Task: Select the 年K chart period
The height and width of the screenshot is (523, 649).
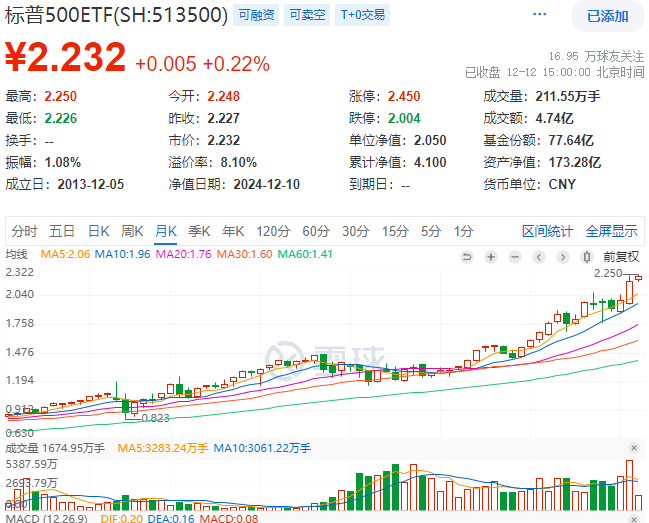Action: (x=233, y=231)
